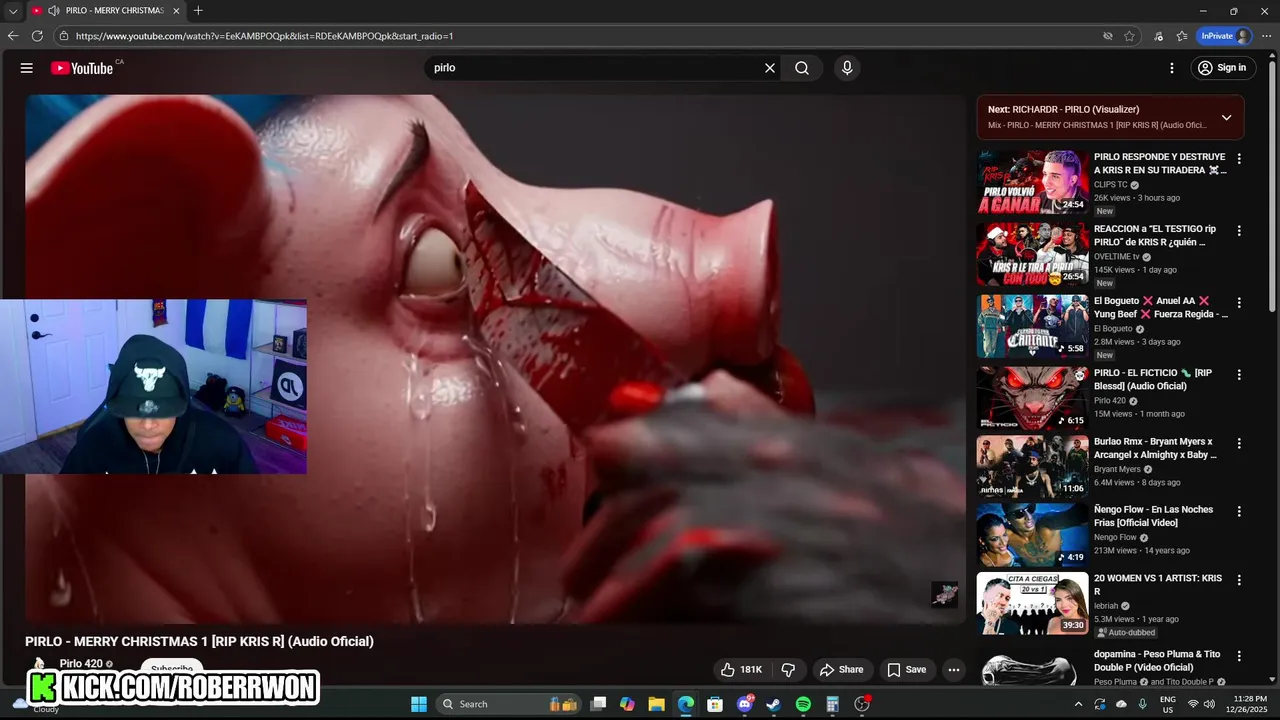Open 'Next: RICHARDR - PIRLO (Visualizer)' link

[x=1063, y=109]
